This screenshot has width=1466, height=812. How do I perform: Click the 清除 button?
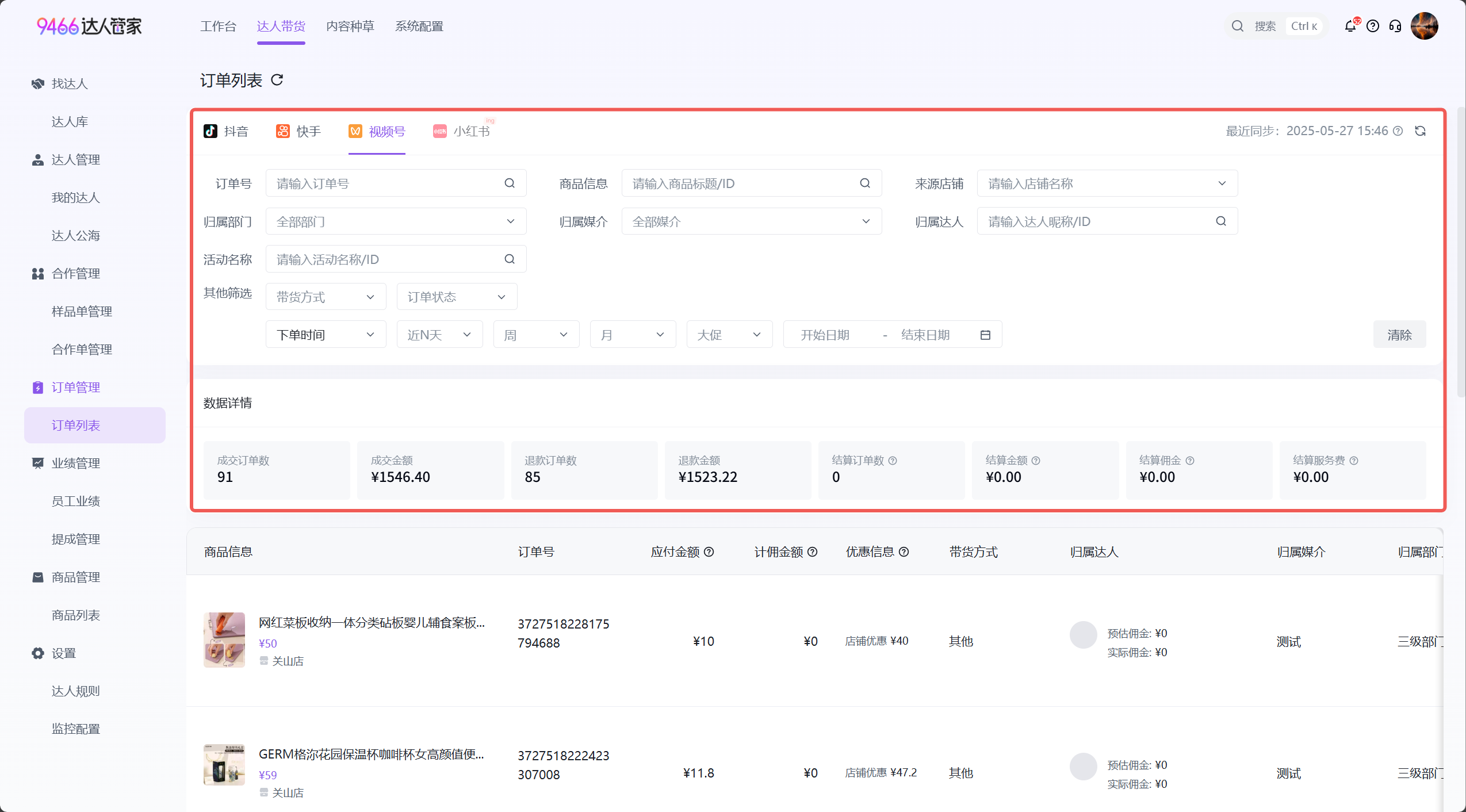pyautogui.click(x=1399, y=335)
